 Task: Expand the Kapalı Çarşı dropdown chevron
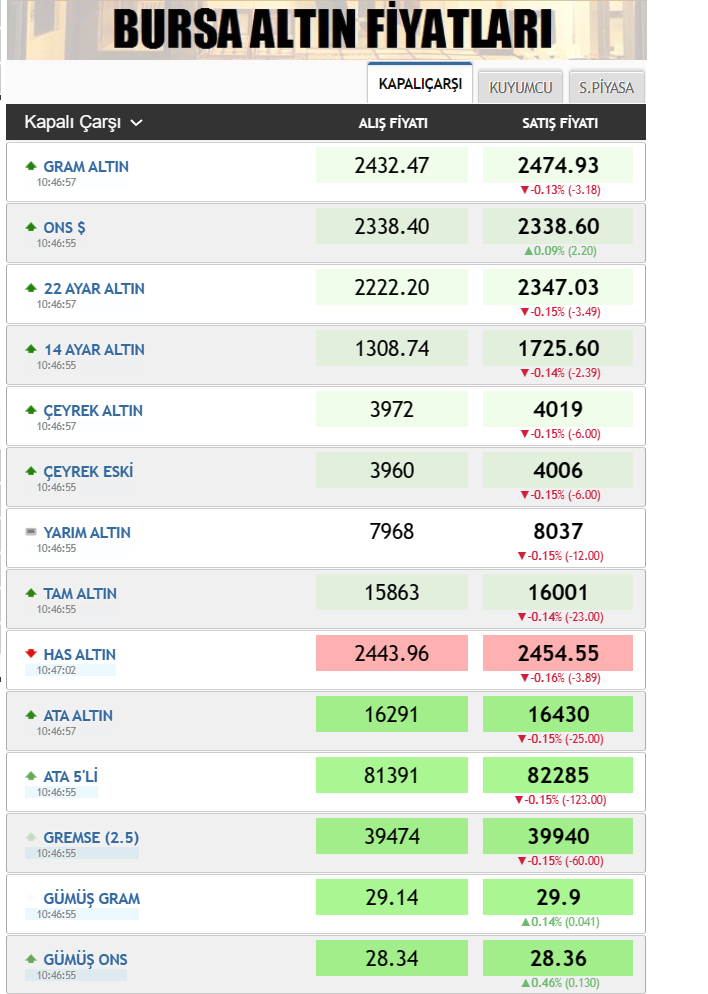(136, 123)
